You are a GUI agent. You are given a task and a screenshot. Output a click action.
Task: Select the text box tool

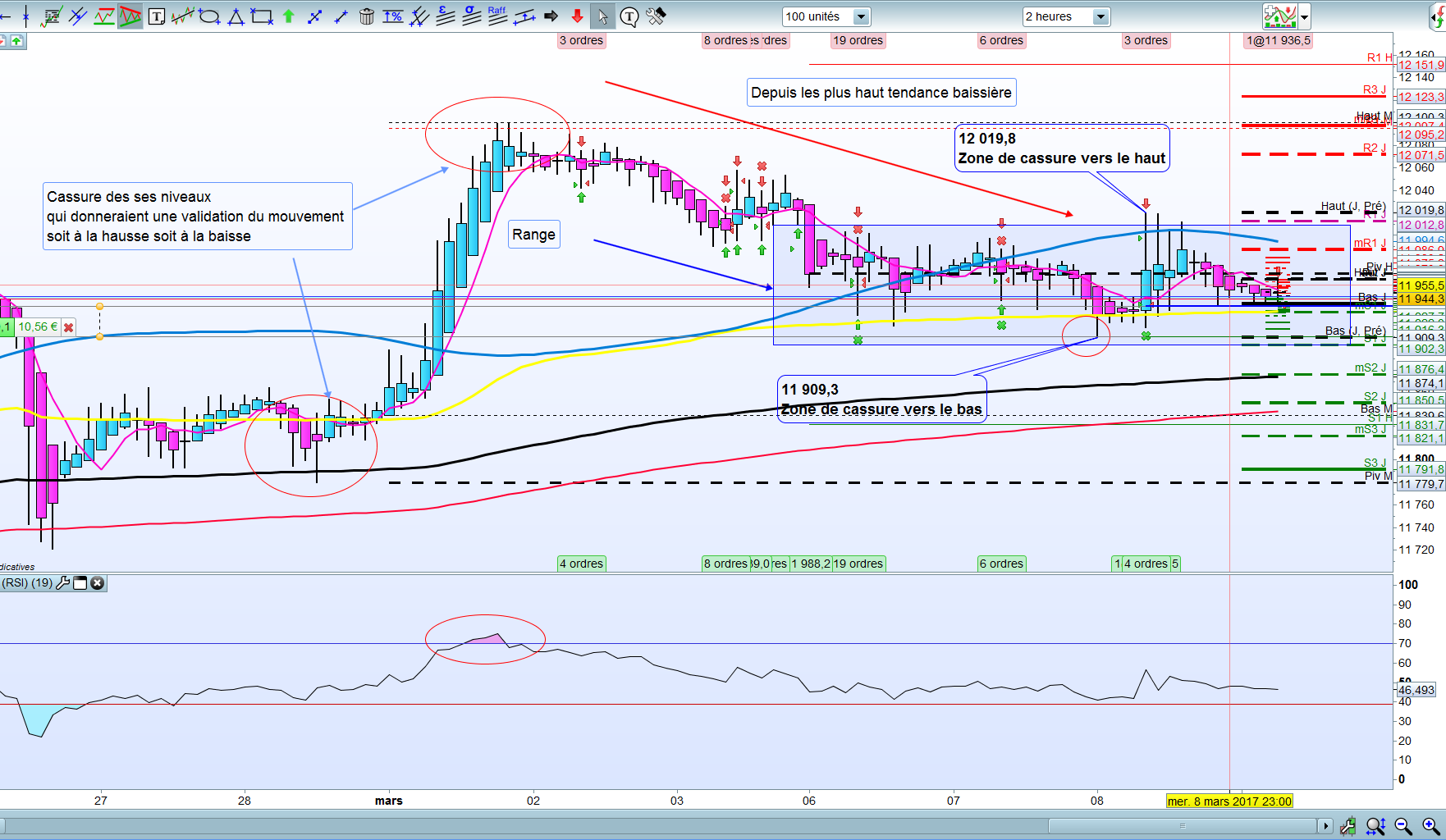pyautogui.click(x=157, y=16)
